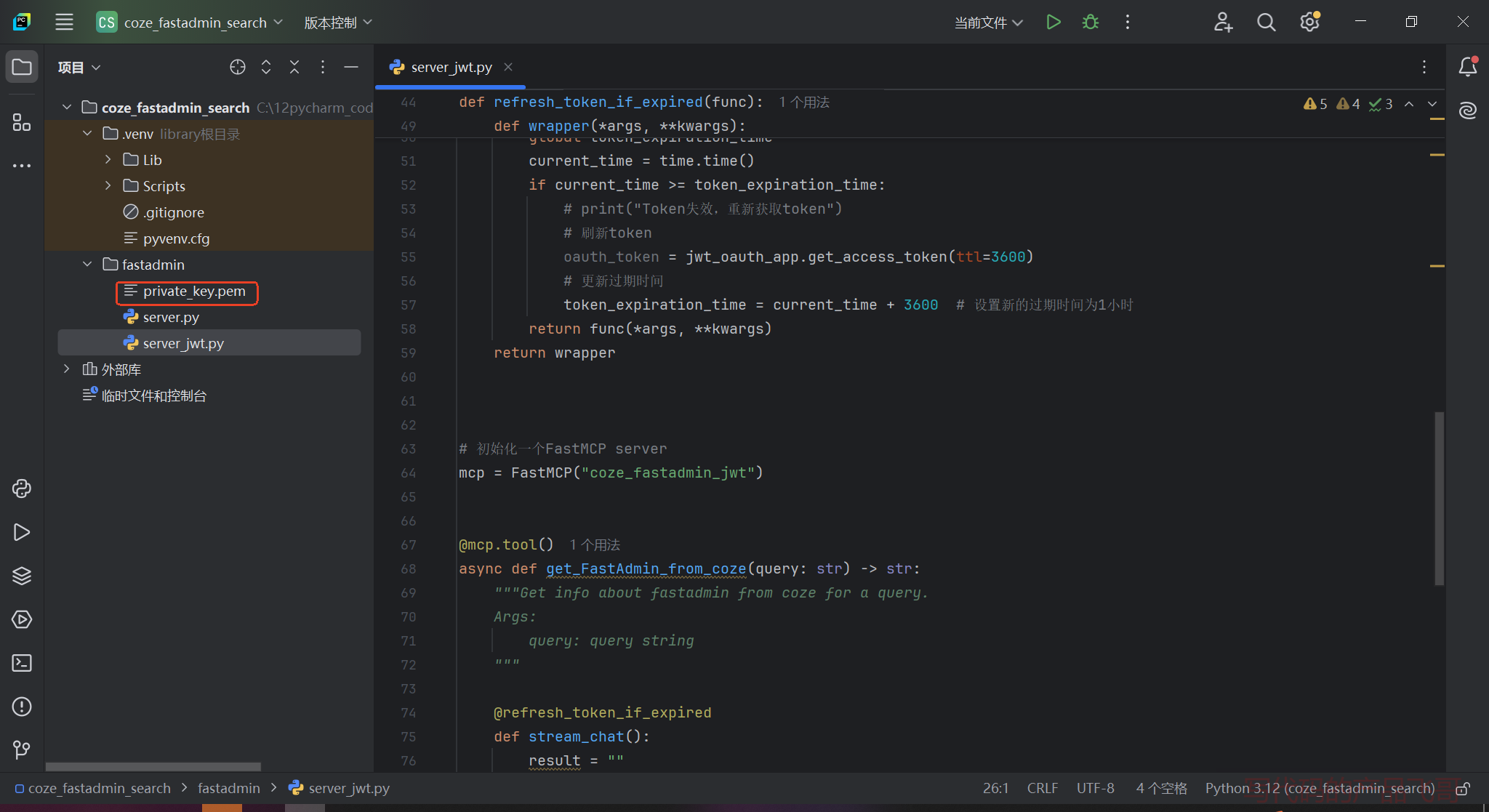
Task: Open 当前文件 run configuration dropdown
Action: [989, 23]
